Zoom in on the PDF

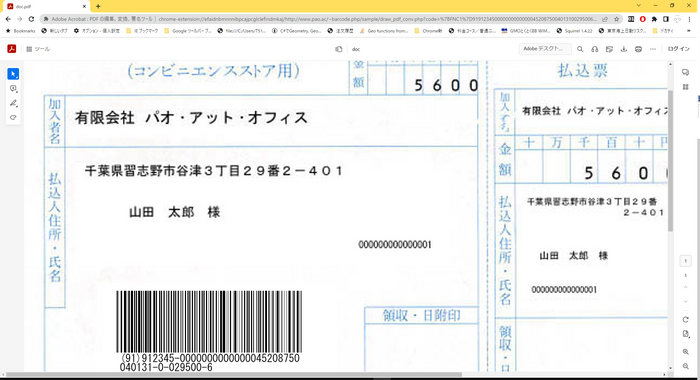click(686, 352)
